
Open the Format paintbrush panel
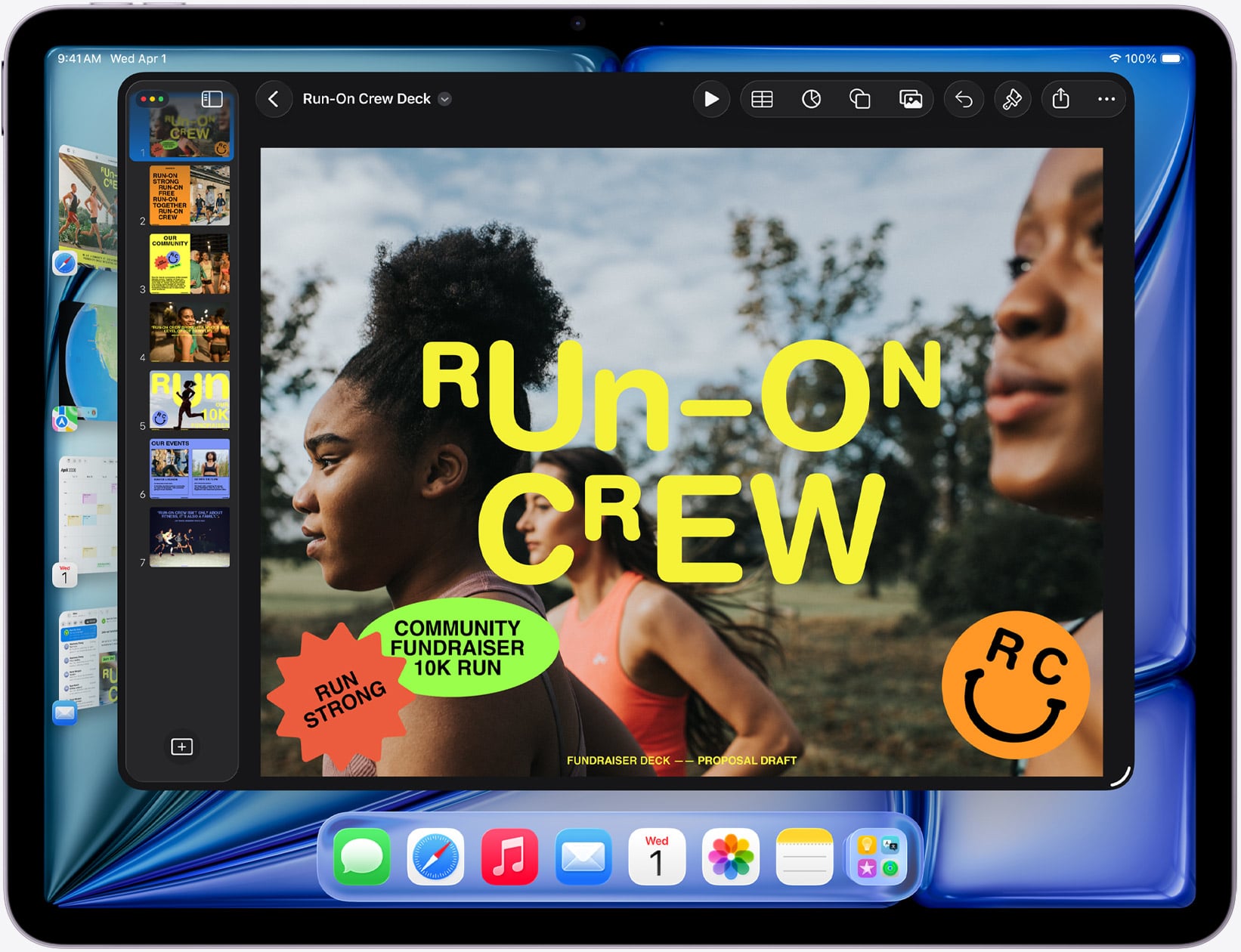pos(1013,99)
